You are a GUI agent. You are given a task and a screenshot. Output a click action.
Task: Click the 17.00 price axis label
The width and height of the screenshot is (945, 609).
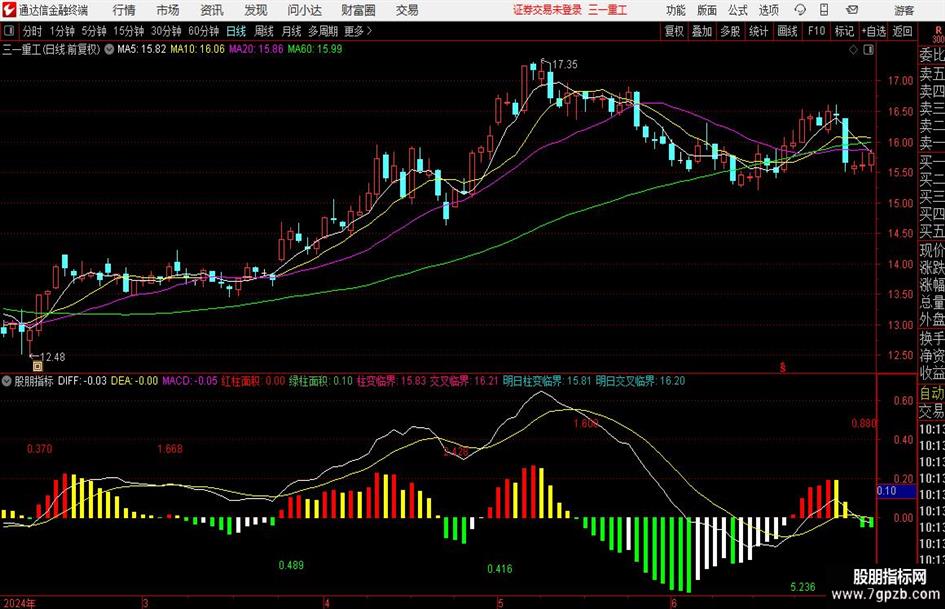(900, 80)
